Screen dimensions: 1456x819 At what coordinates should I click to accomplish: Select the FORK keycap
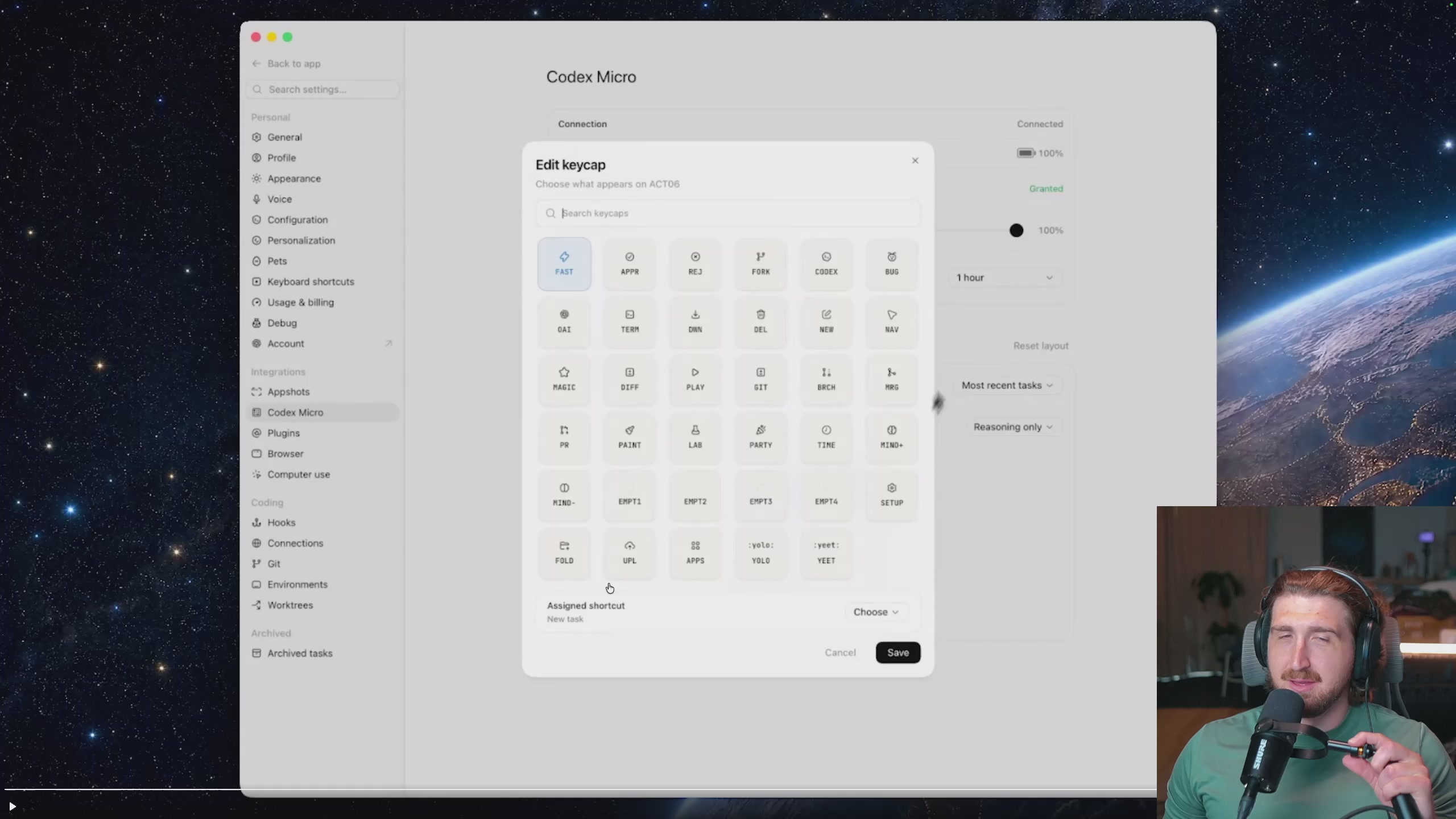(760, 264)
